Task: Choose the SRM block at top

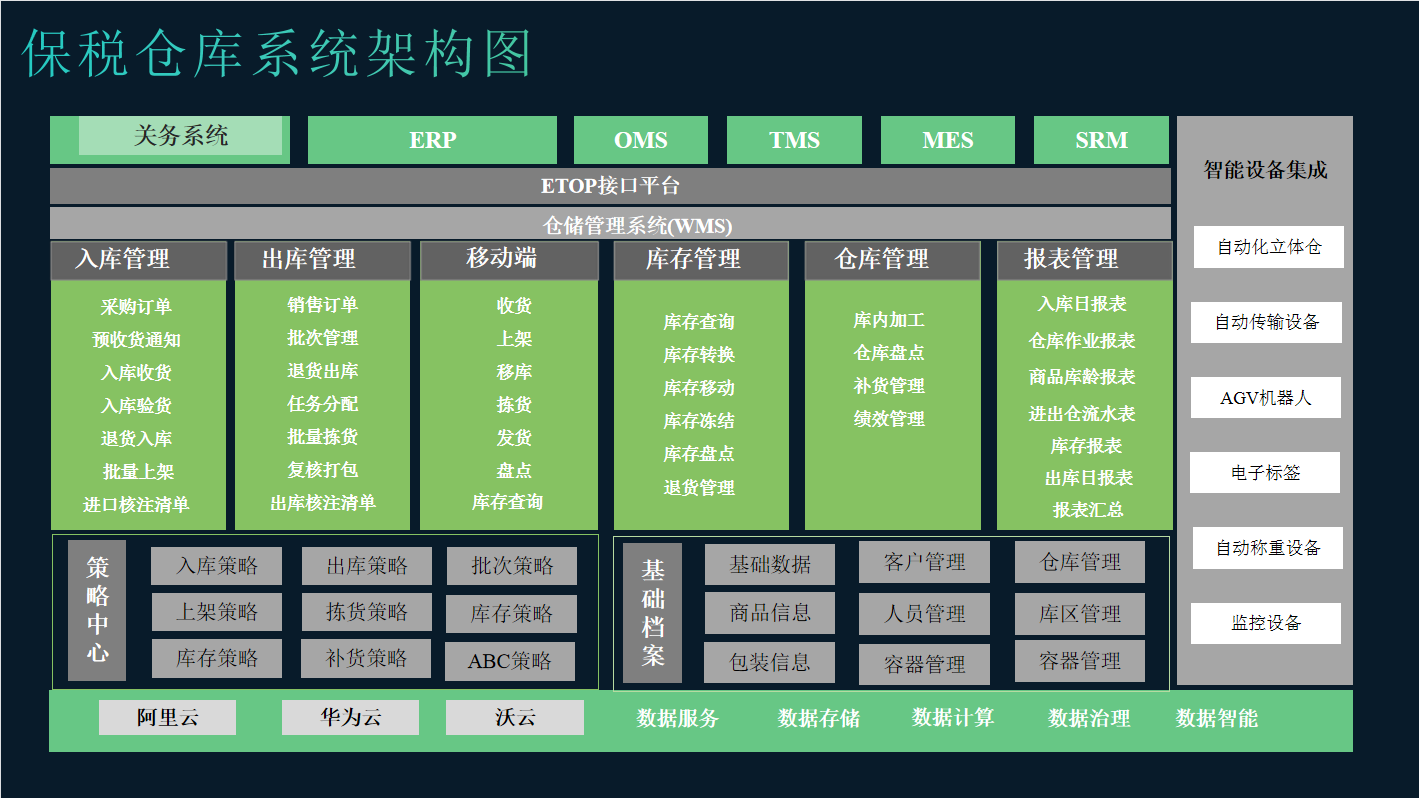Action: pyautogui.click(x=1100, y=140)
